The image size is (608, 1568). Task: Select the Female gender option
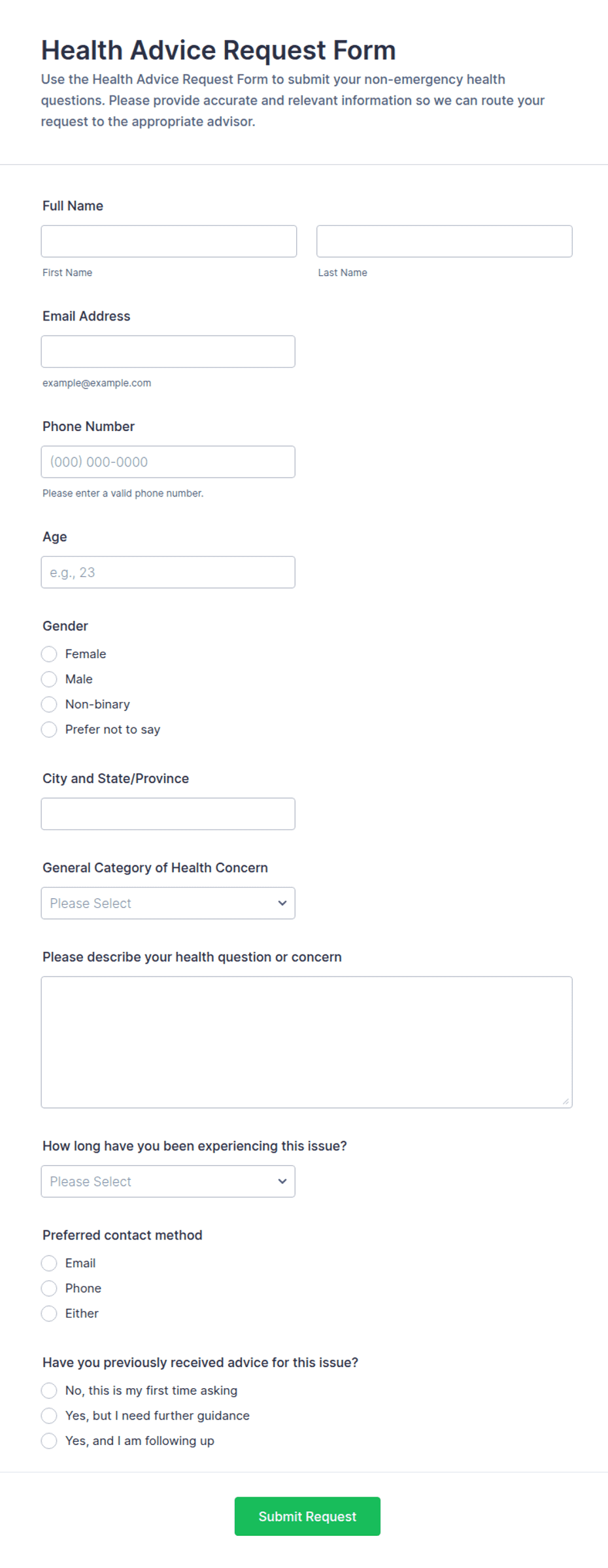click(x=49, y=654)
